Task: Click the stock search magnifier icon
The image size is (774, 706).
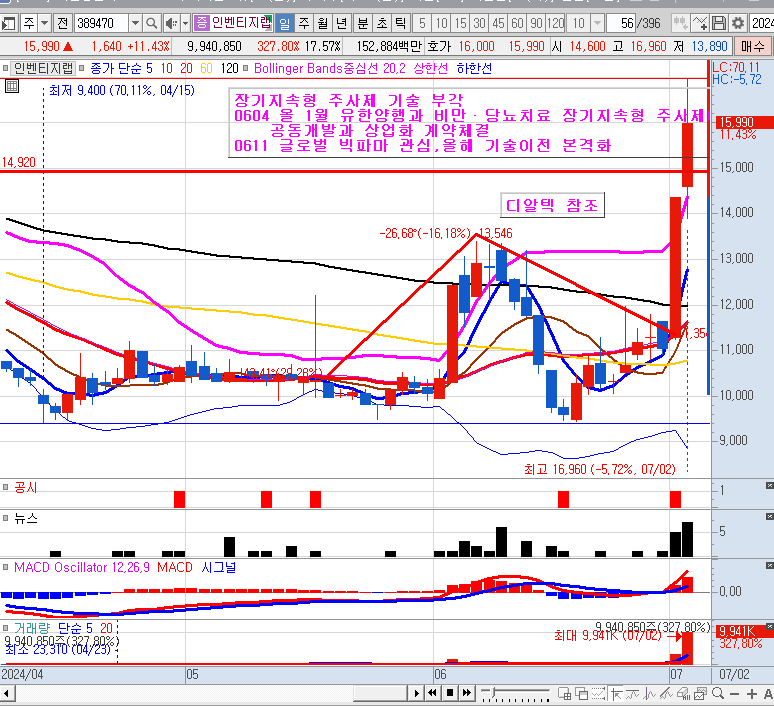Action: point(152,22)
